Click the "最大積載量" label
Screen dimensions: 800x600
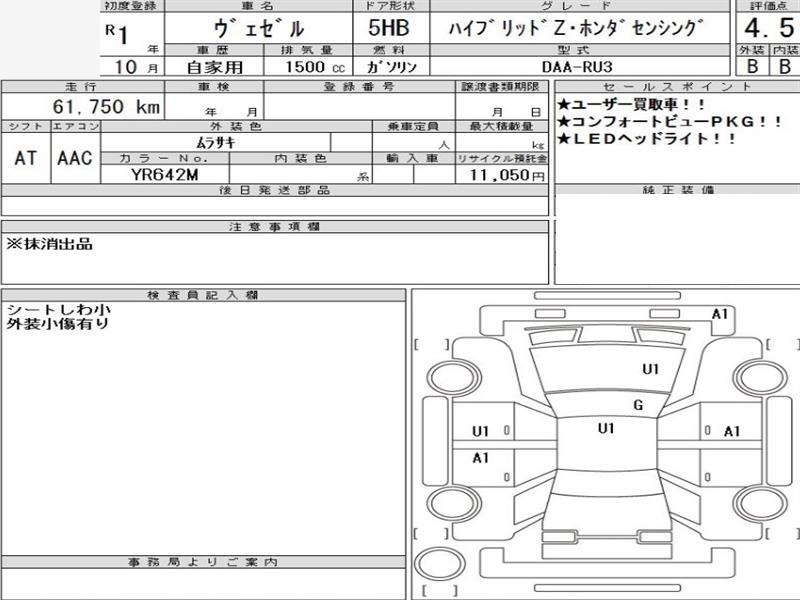pos(501,126)
